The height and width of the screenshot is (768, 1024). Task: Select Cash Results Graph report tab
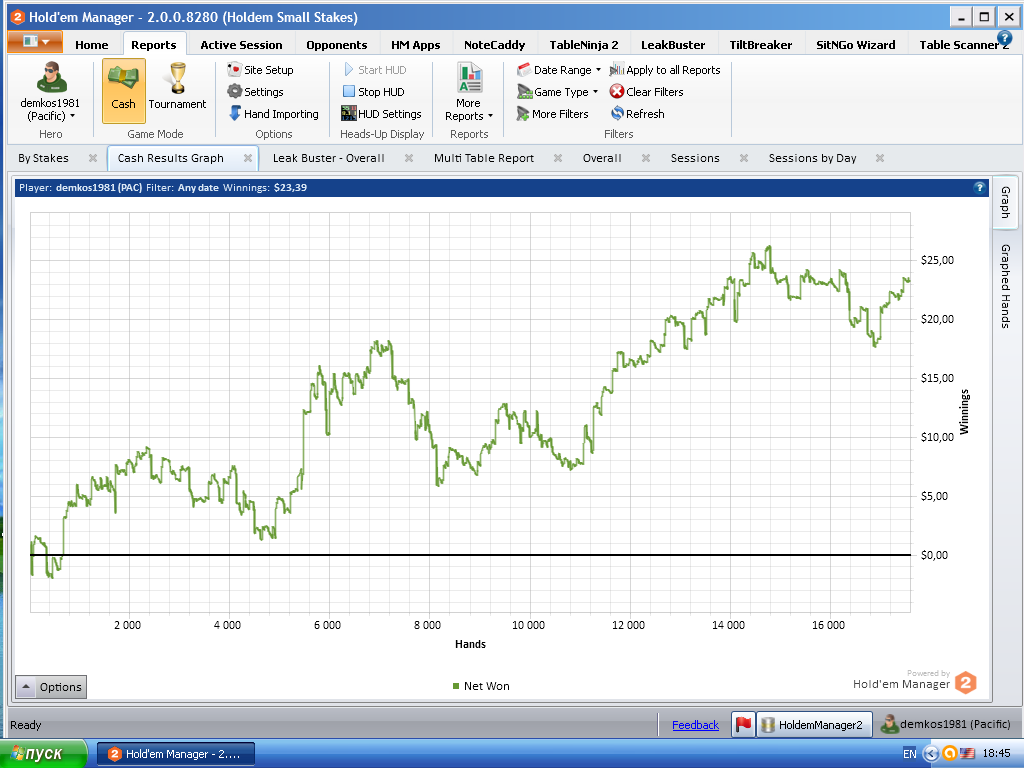(x=170, y=158)
